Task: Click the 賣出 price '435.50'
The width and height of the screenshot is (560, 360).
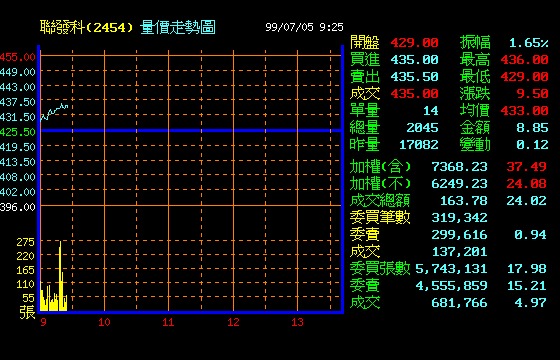Action: [x=414, y=77]
